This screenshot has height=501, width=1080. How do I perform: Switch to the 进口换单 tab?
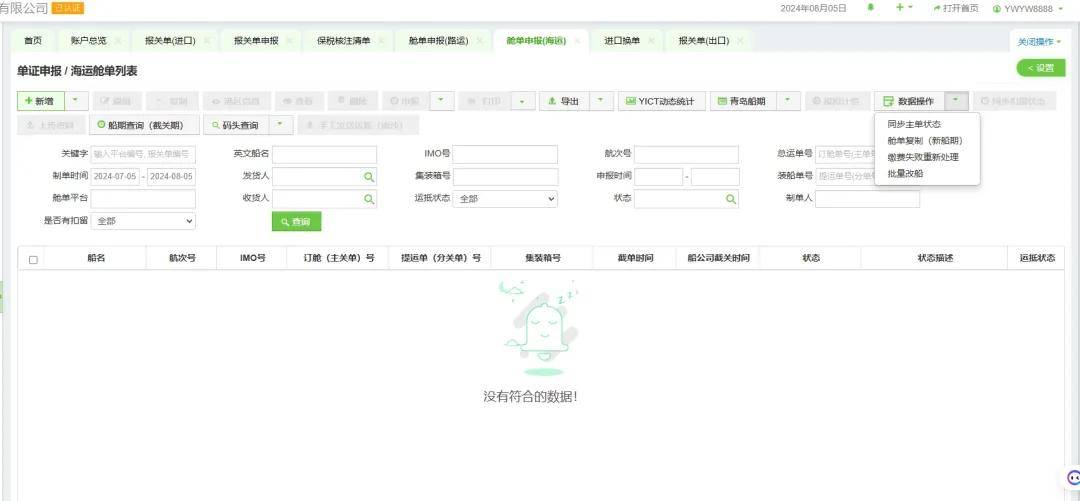click(622, 41)
